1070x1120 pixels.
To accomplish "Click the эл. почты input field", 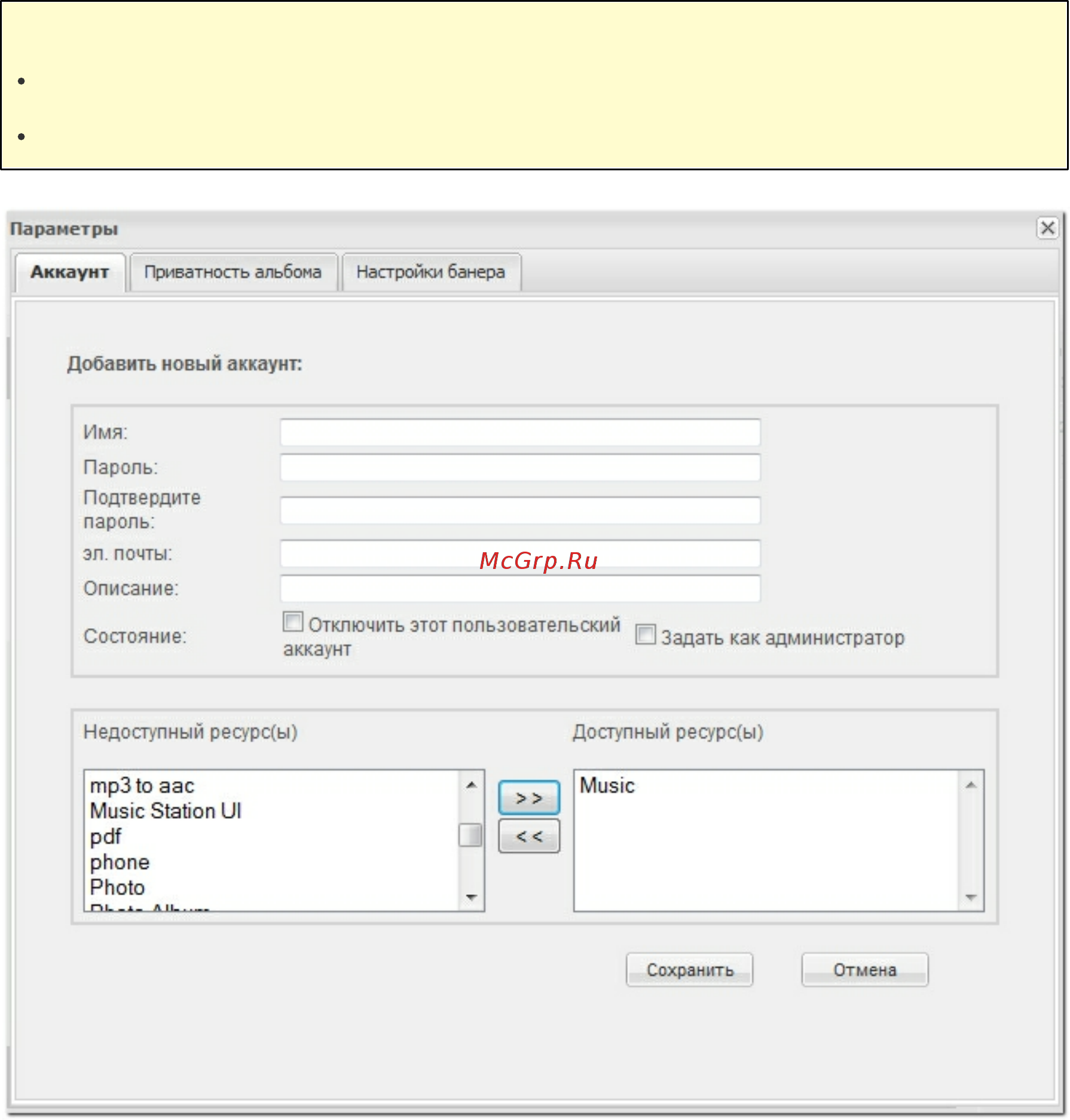I will coord(520,553).
